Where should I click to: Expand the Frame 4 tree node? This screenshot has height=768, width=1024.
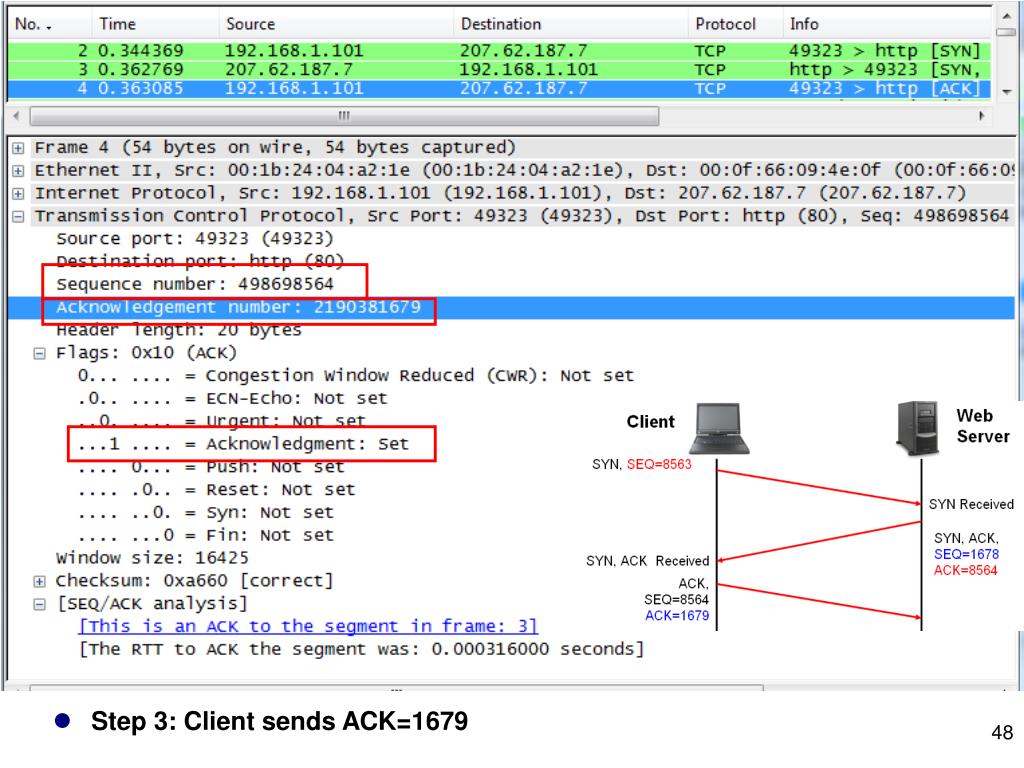tap(18, 148)
